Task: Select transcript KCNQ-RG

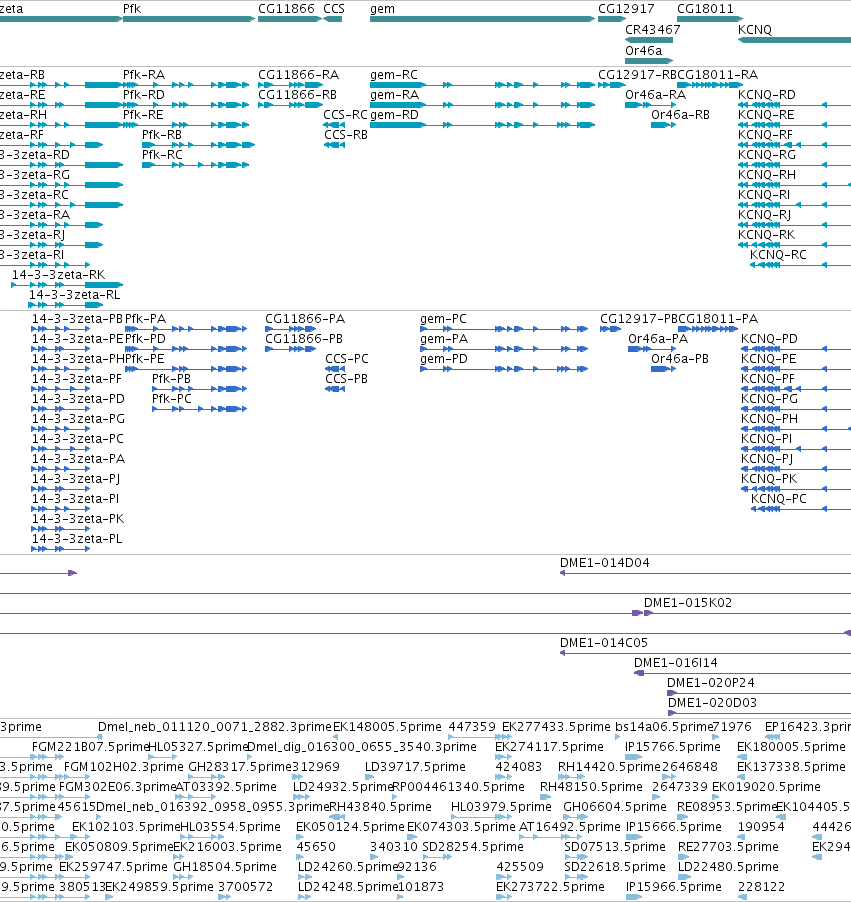Action: 767,155
